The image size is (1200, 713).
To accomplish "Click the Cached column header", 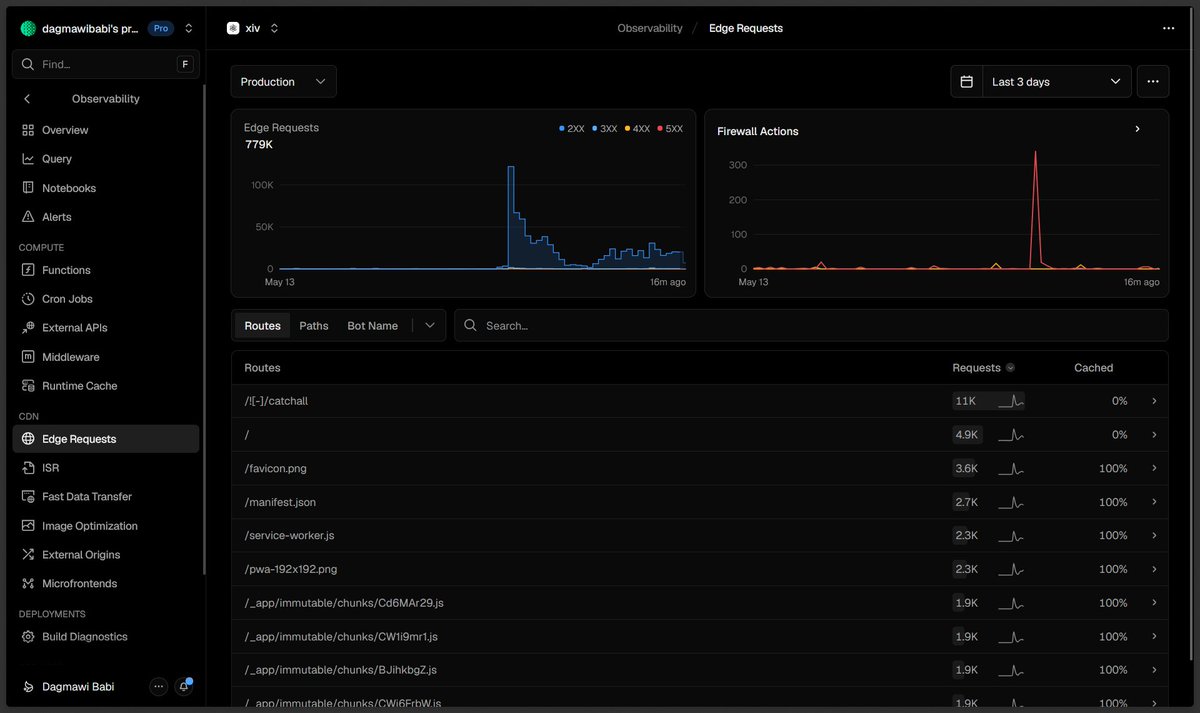I will tap(1094, 368).
